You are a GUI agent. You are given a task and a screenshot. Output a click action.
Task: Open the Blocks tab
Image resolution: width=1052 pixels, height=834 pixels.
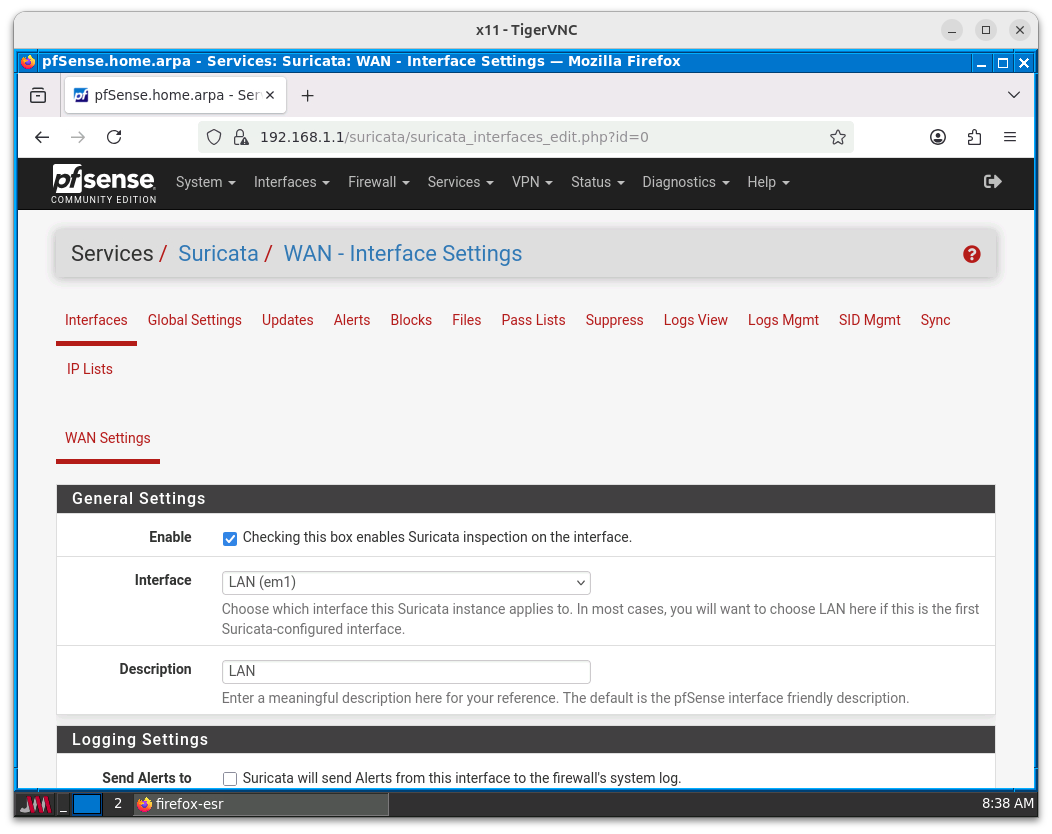click(411, 321)
